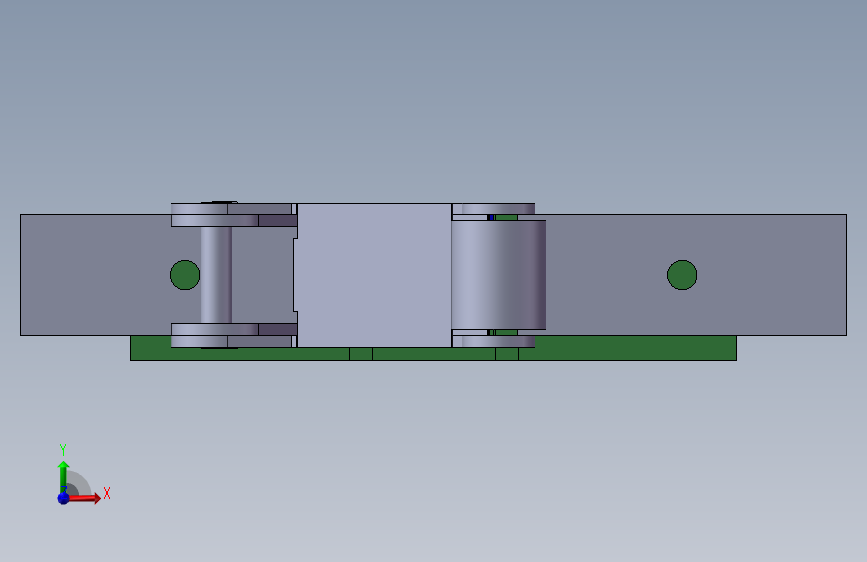The image size is (867, 562).
Task: Select the thin vertical pin on the left
Action: coord(216,275)
